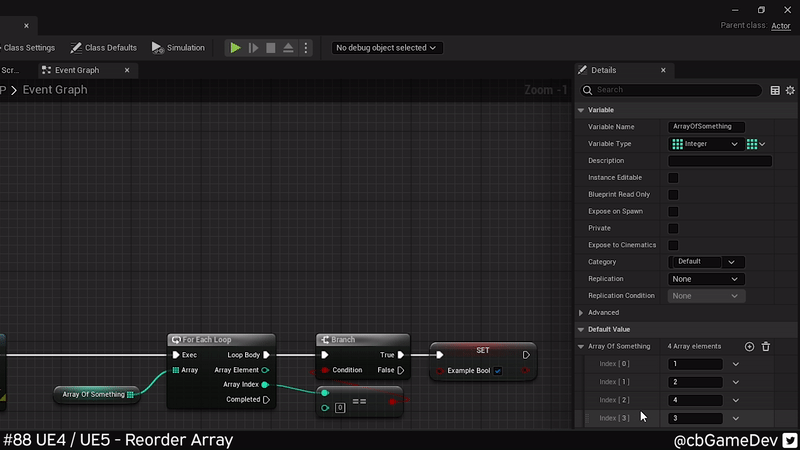Enable the Instance Editable checkbox

(x=673, y=178)
